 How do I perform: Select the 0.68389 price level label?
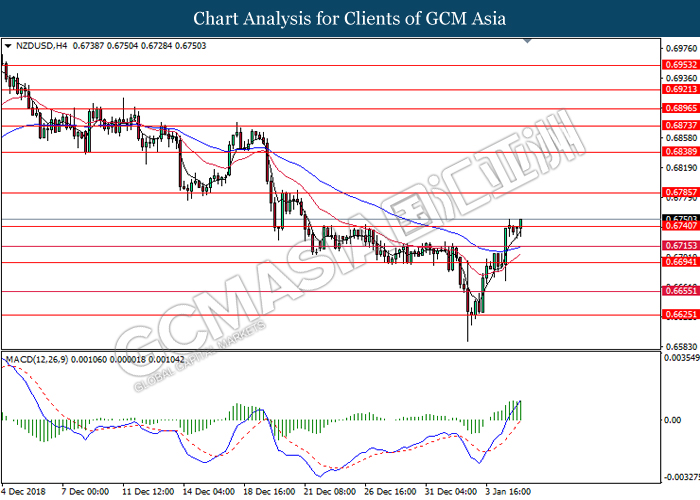(x=681, y=152)
